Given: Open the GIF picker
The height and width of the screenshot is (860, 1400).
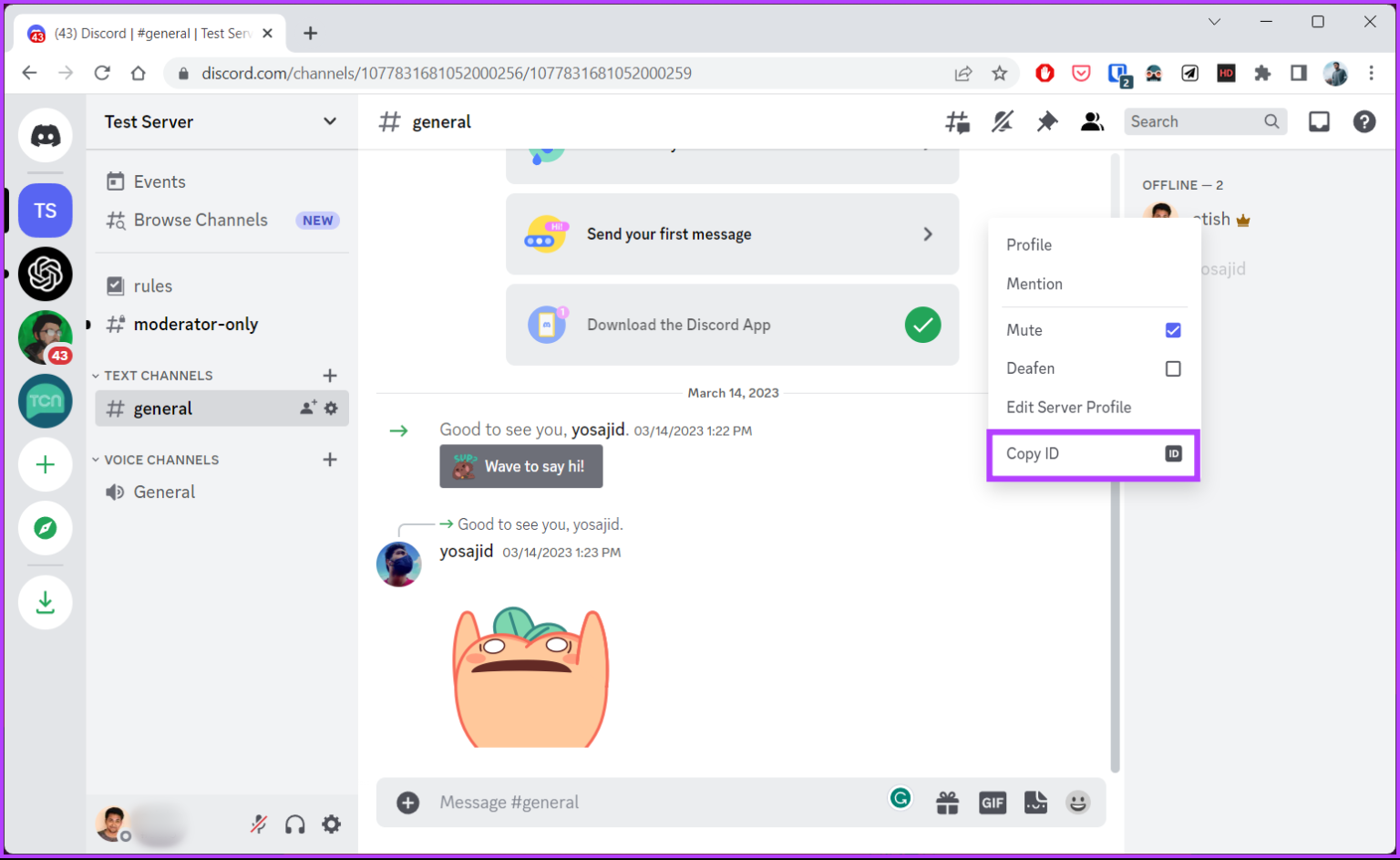Looking at the screenshot, I should (x=993, y=803).
